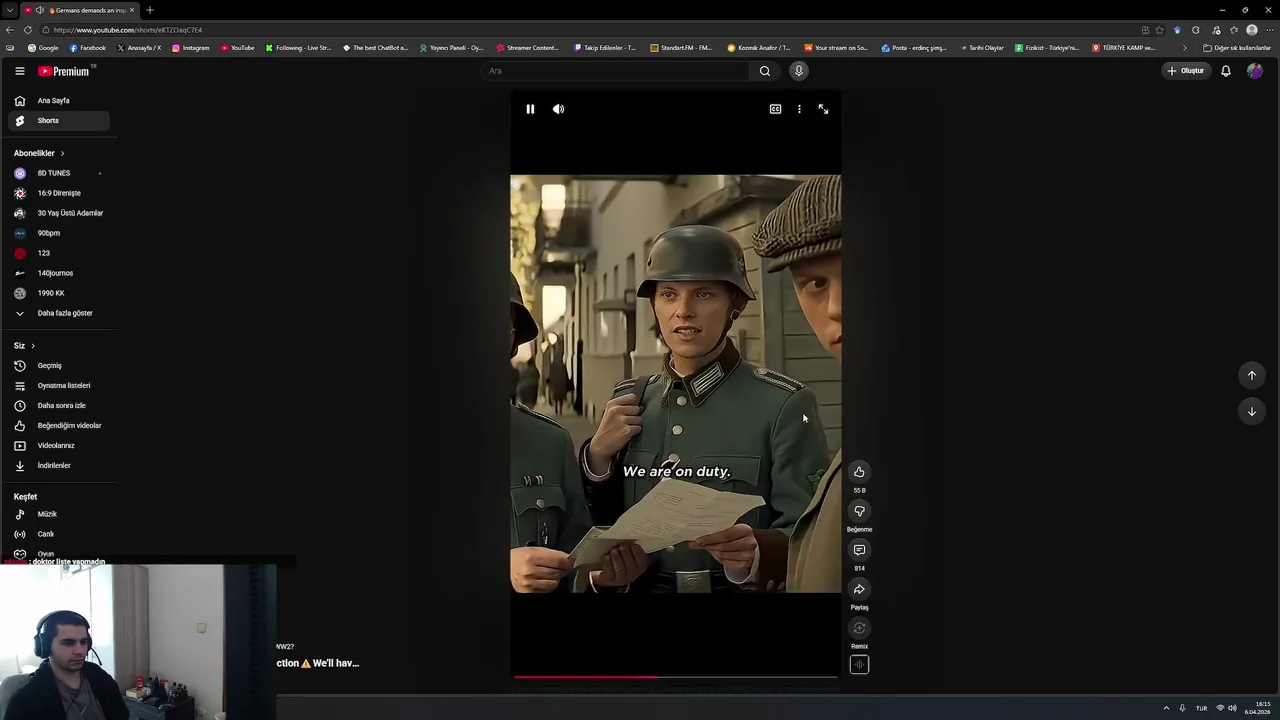Mute the tab via speaker icon
This screenshot has width=1280, height=720.
point(39,10)
